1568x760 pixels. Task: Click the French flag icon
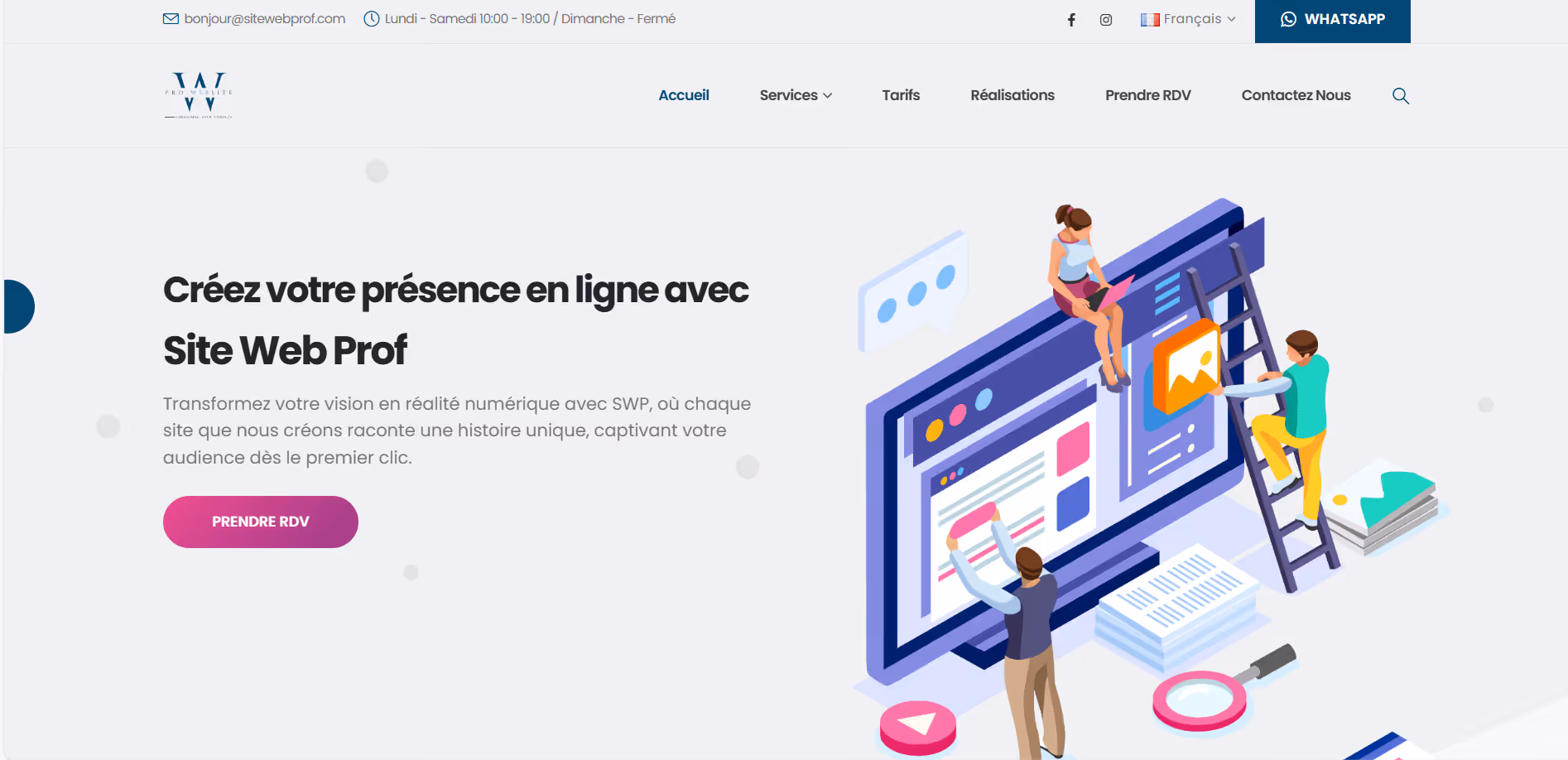1150,20
